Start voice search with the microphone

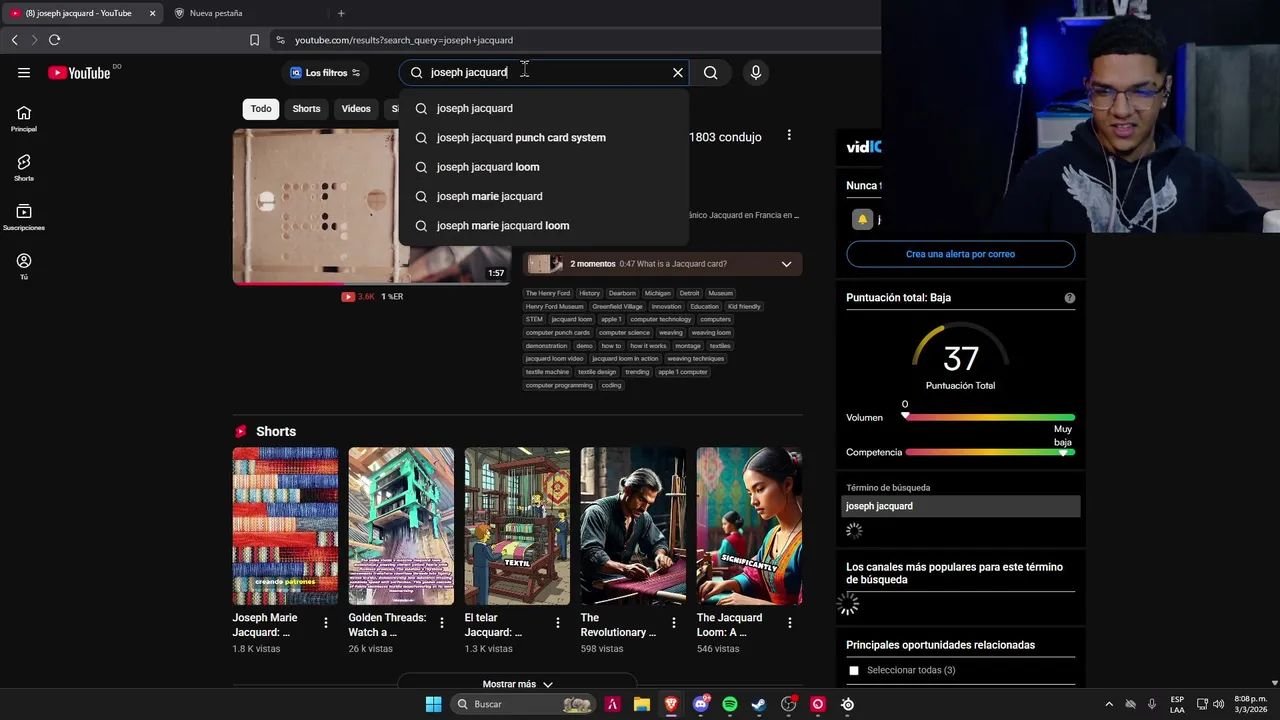click(756, 72)
